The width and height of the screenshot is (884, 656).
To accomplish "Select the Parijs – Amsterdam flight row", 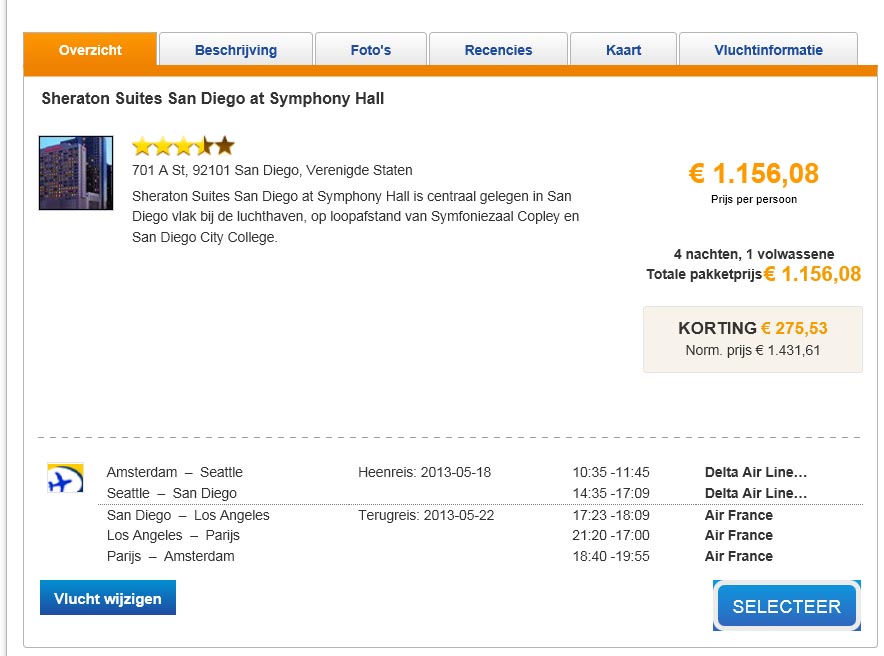I will [x=170, y=556].
